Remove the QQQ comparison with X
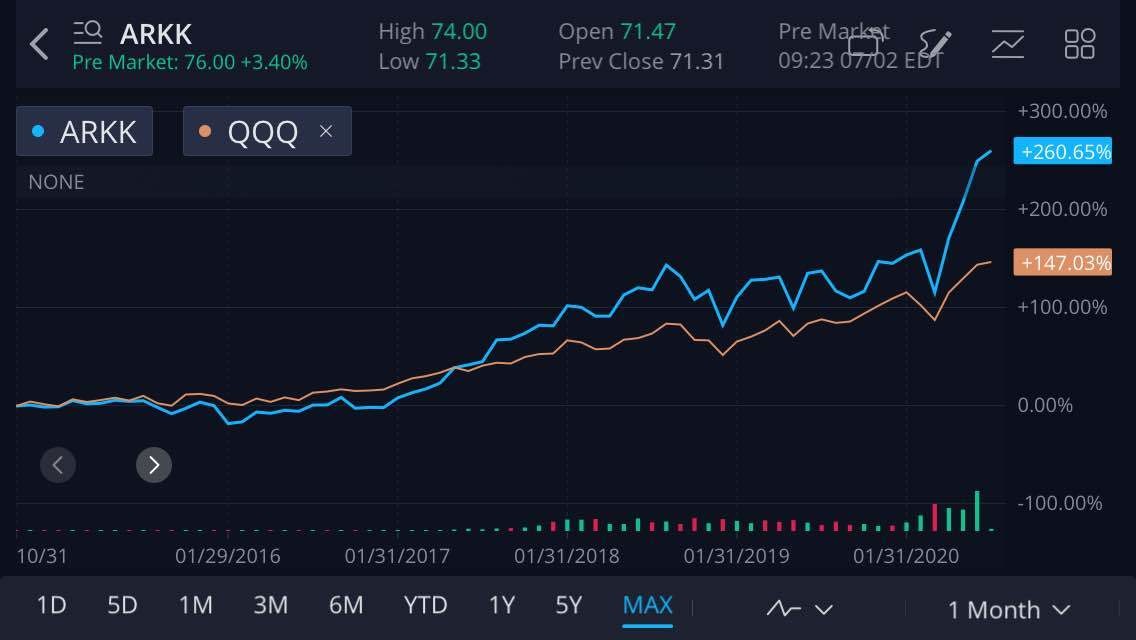This screenshot has height=640, width=1136. coord(325,131)
